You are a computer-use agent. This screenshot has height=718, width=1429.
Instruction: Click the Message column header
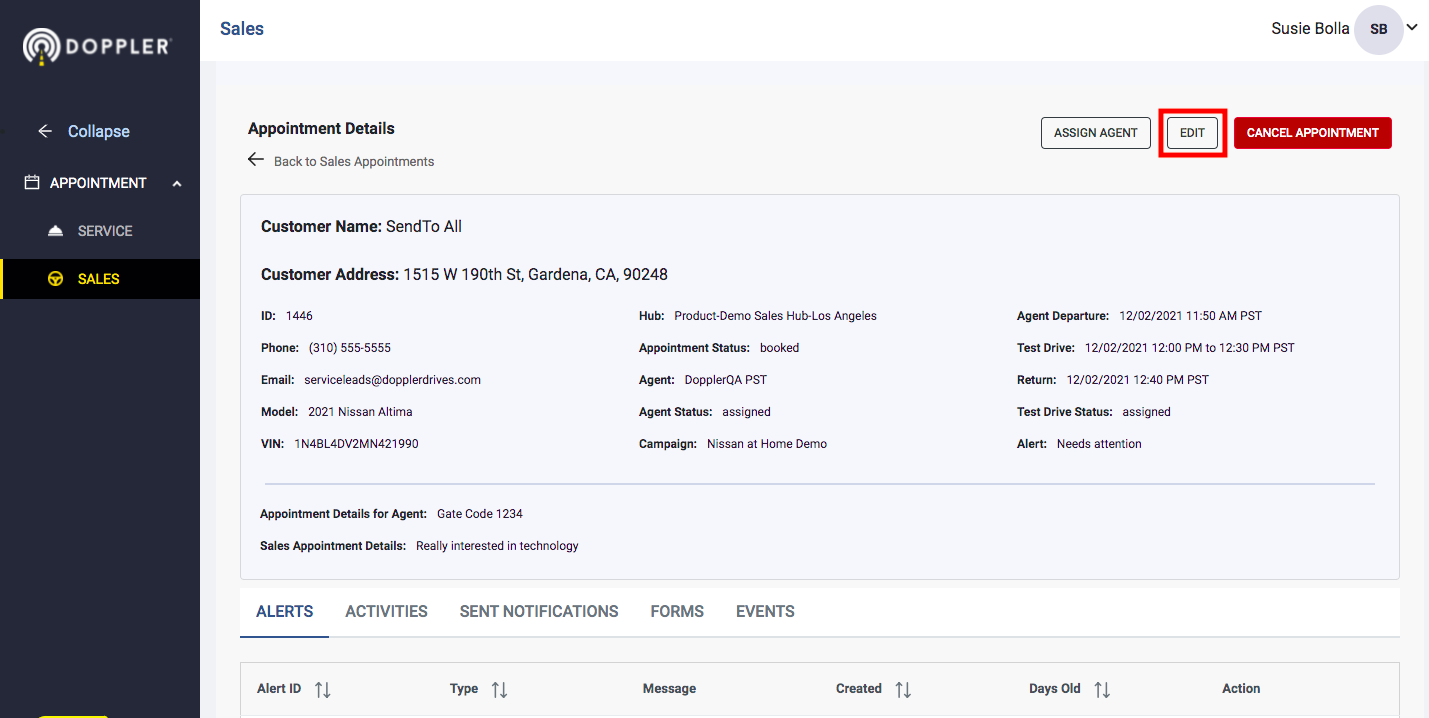pyautogui.click(x=669, y=689)
